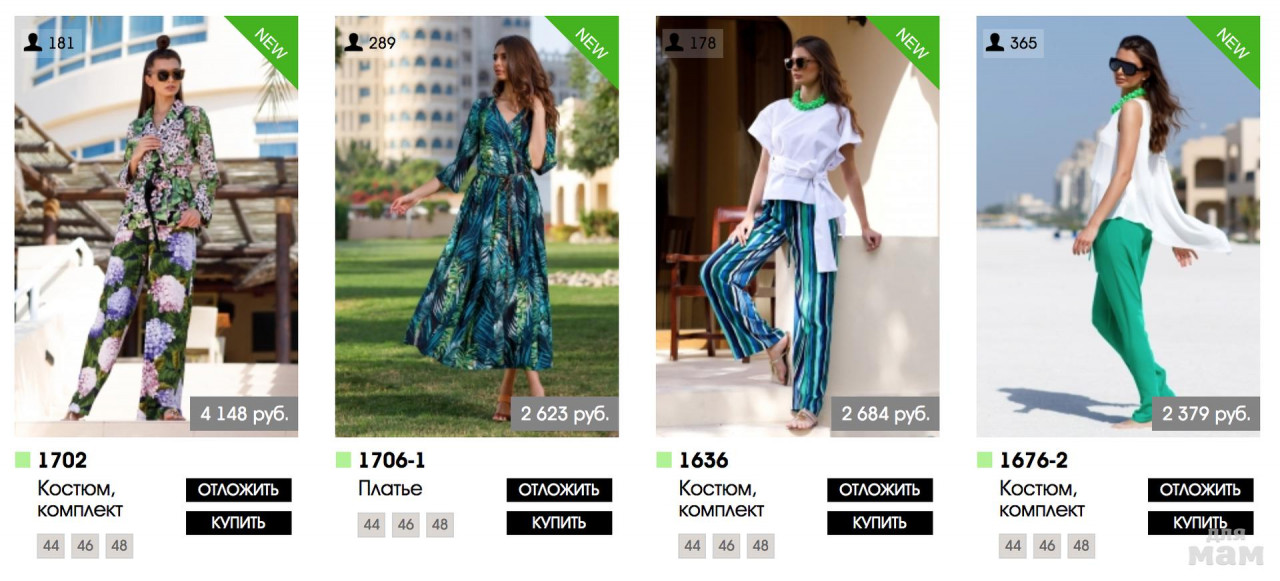Select size 48 for product 1636
1280x581 pixels.
click(x=761, y=546)
